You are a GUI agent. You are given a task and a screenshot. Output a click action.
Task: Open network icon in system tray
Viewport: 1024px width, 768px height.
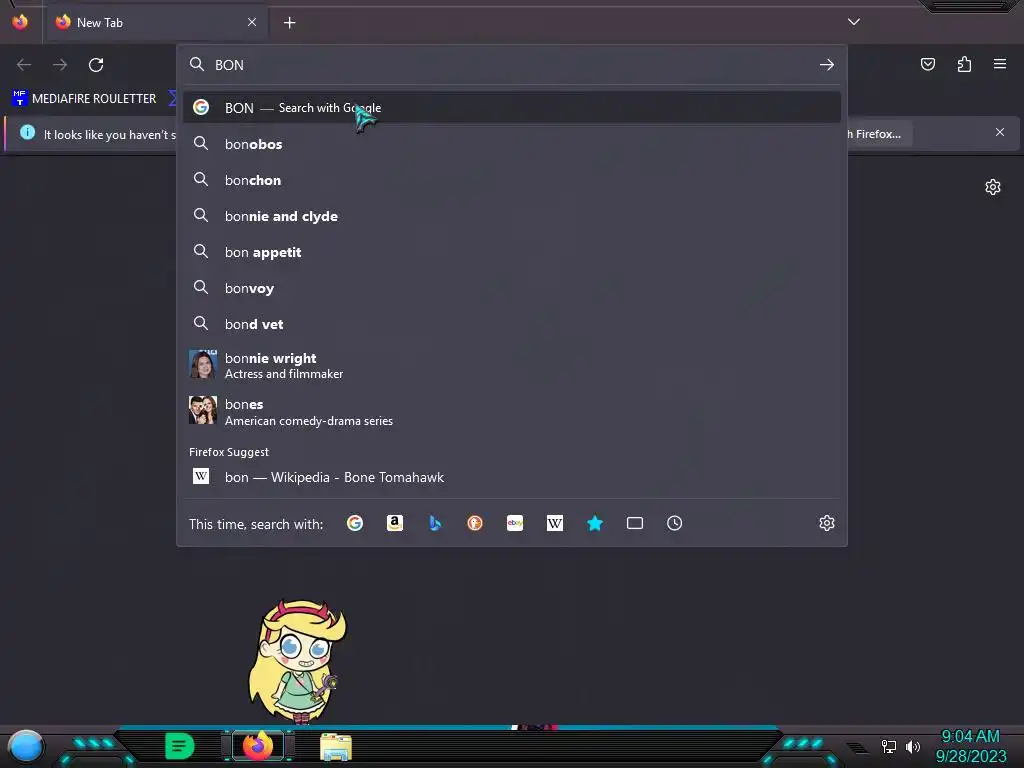pyautogui.click(x=888, y=746)
